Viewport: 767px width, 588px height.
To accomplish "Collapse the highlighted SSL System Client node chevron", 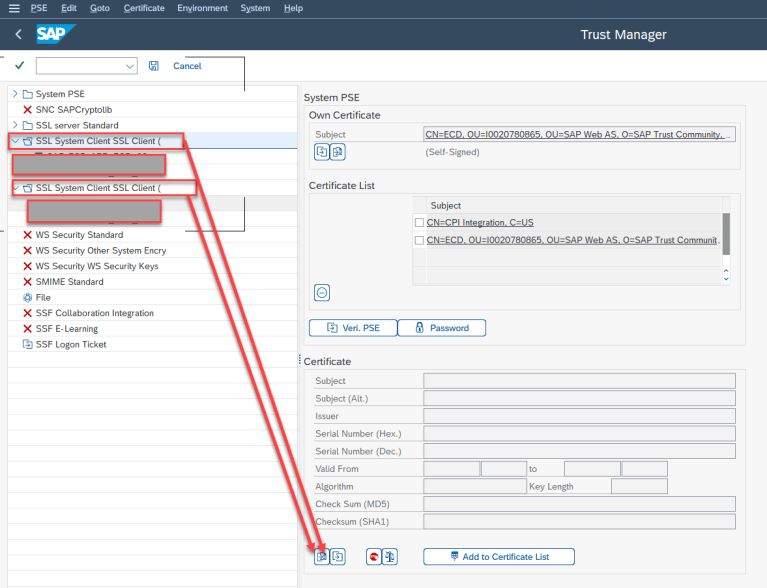I will pos(15,141).
